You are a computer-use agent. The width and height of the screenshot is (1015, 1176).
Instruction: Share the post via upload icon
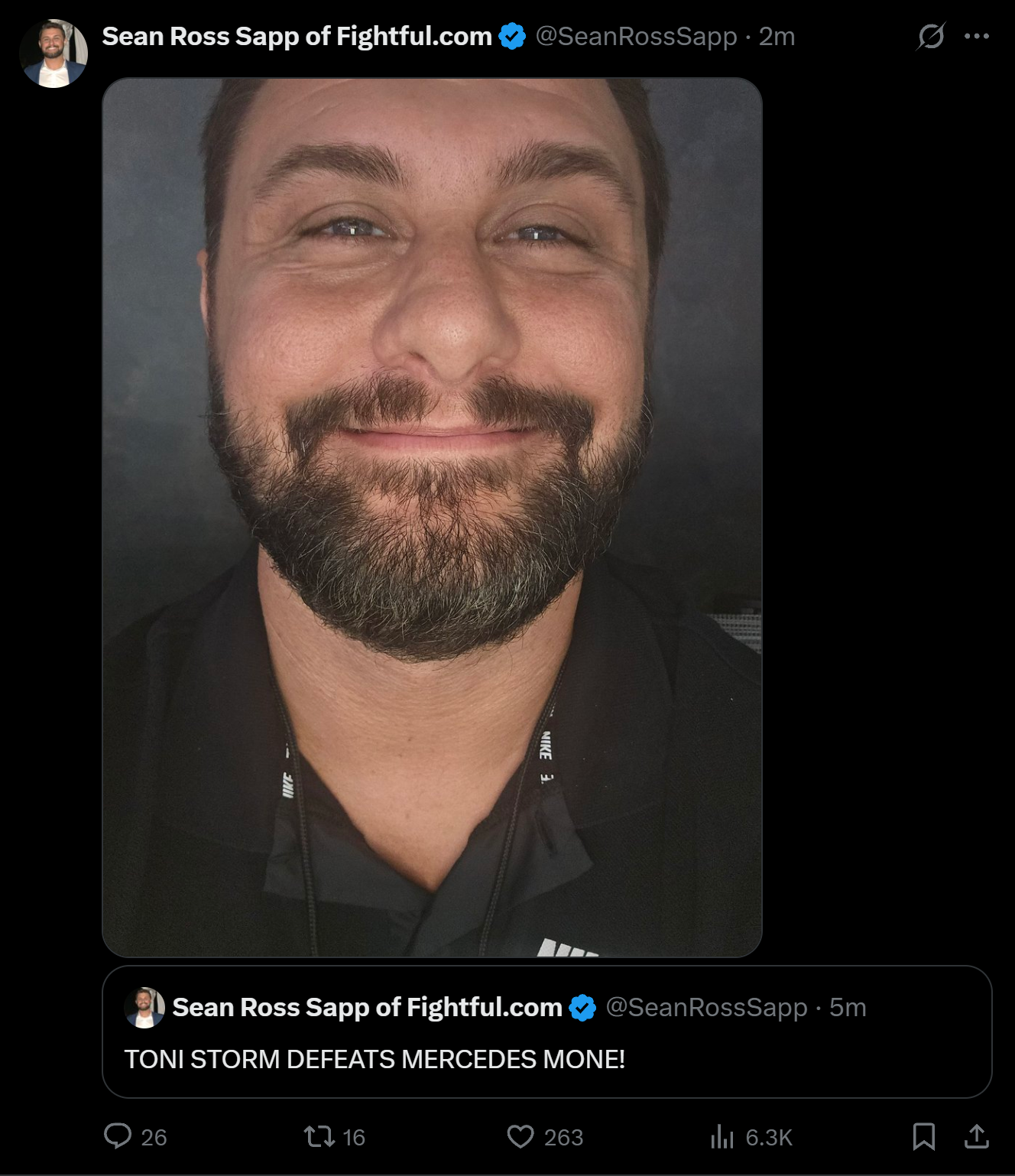tap(976, 1136)
